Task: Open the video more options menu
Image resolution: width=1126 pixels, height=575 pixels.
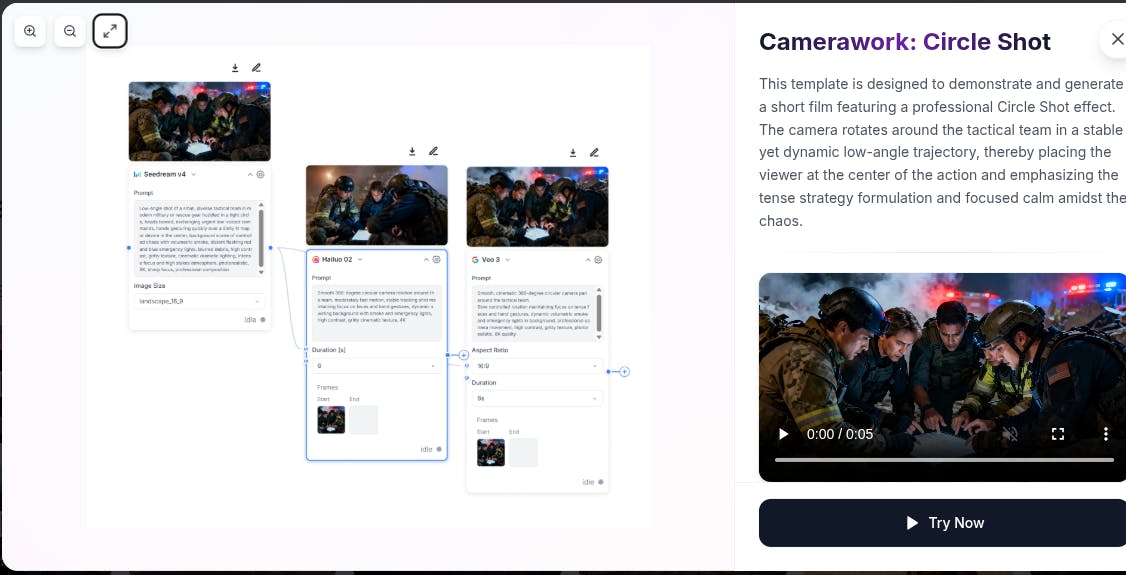Action: point(1105,434)
